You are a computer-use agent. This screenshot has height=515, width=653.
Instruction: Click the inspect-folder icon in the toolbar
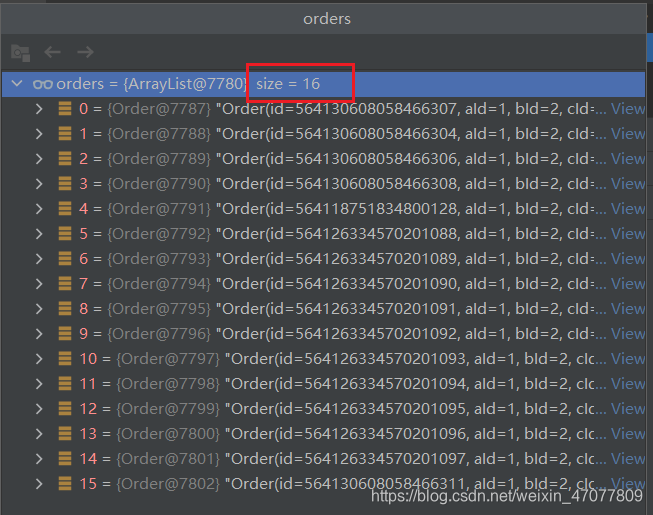point(20,52)
